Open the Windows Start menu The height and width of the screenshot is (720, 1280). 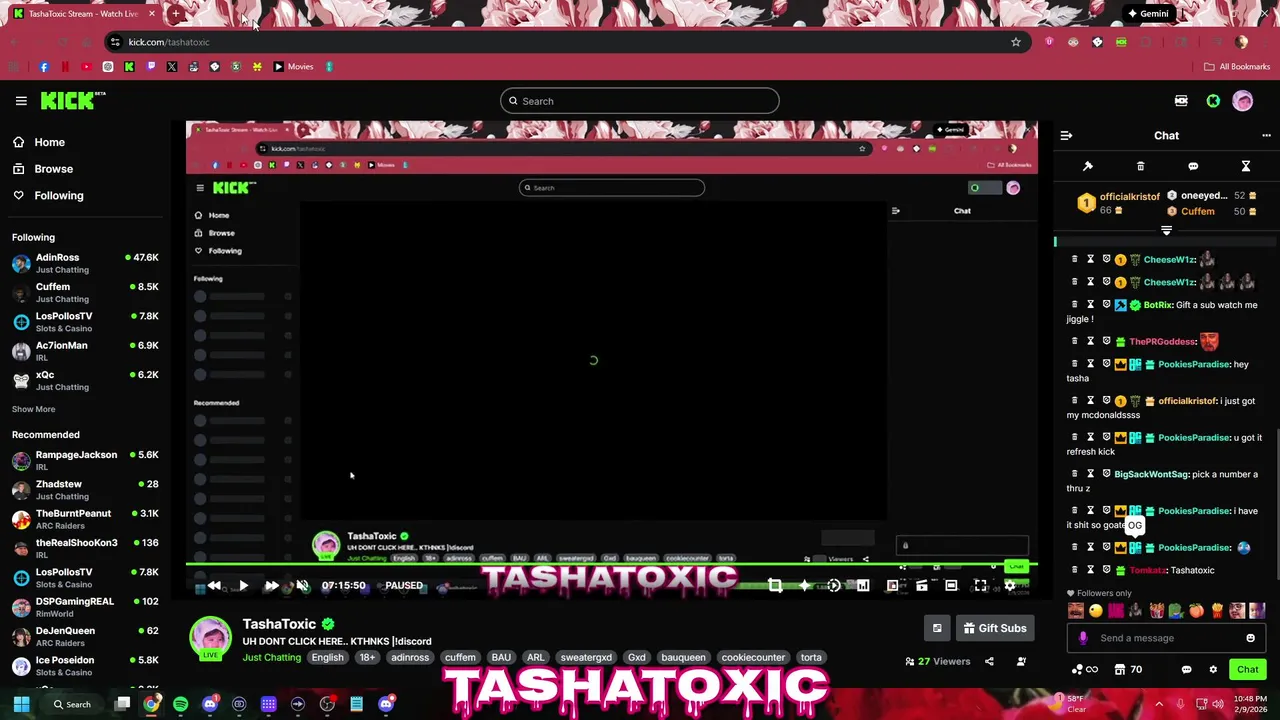pos(21,704)
